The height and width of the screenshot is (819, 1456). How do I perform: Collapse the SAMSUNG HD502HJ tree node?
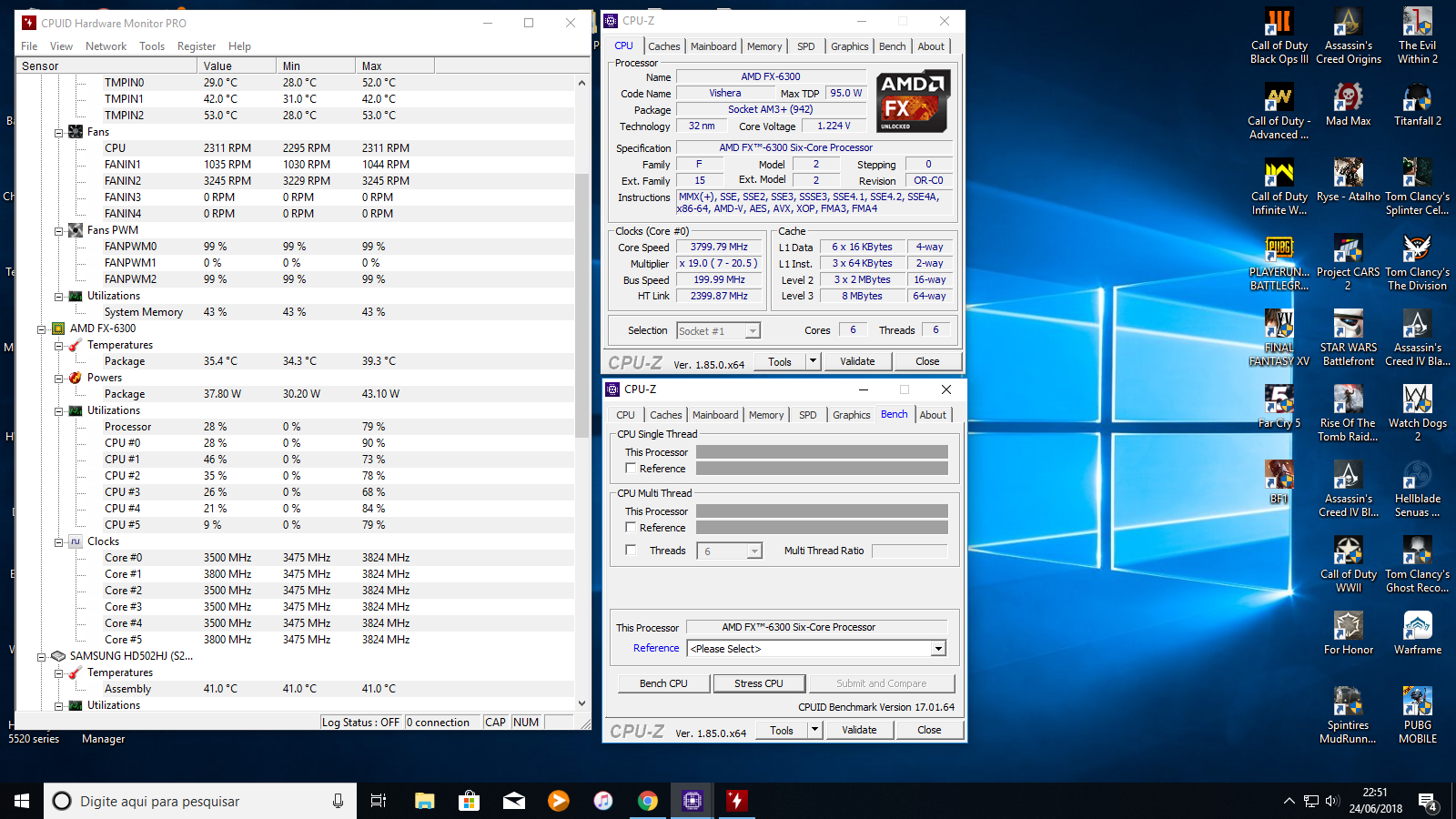(41, 656)
